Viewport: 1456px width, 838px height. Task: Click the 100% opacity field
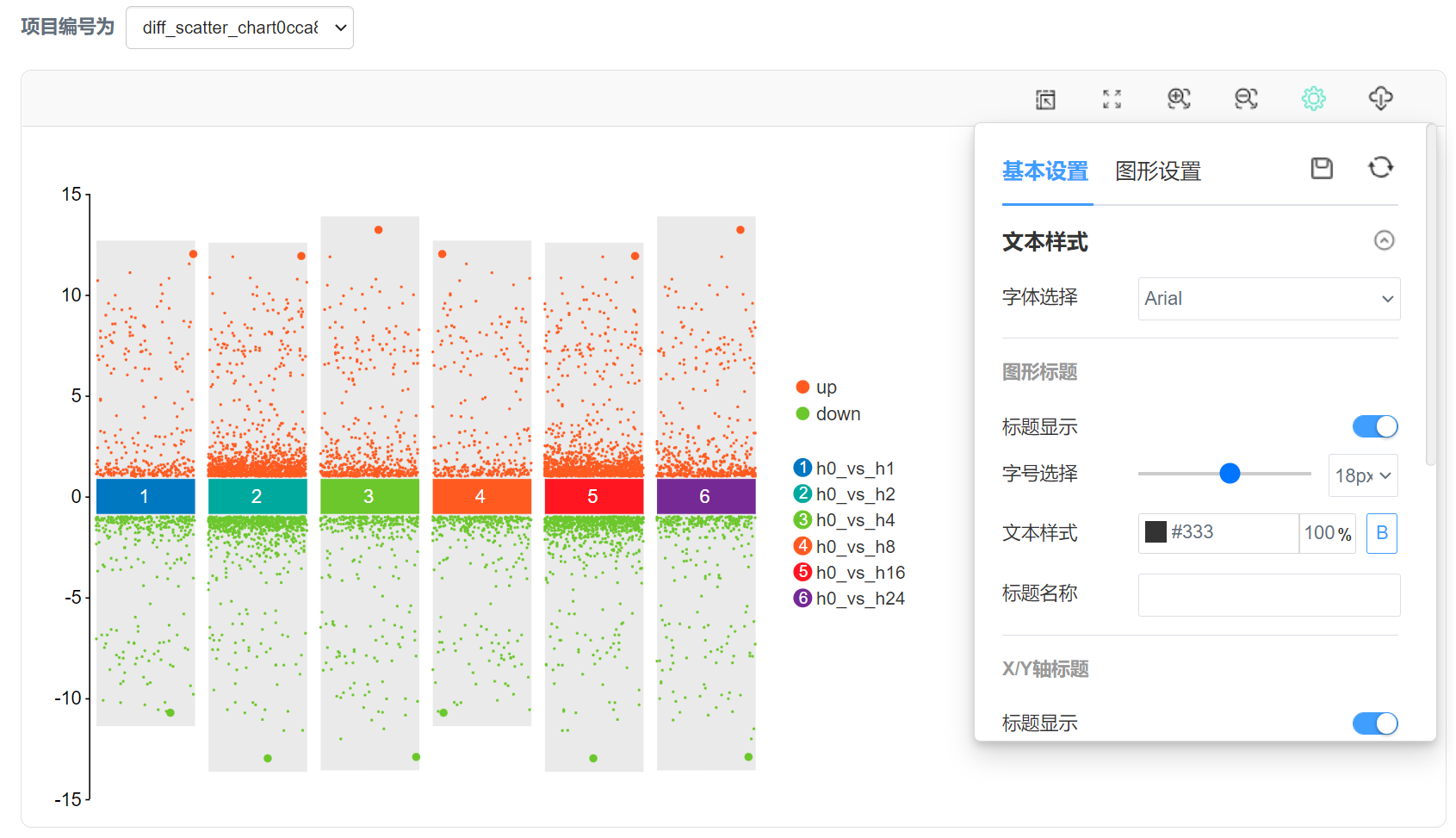pos(1327,533)
